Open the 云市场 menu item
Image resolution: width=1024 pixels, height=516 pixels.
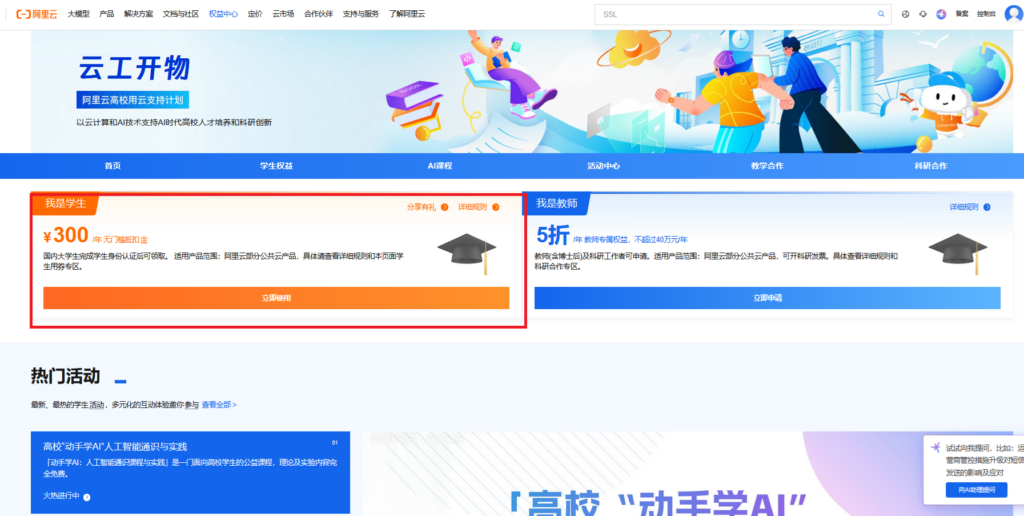(x=283, y=14)
